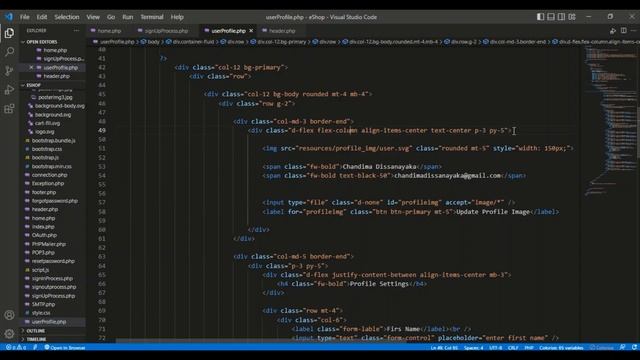Click the VS Code logo icon
This screenshot has width=640, height=360.
point(9,17)
